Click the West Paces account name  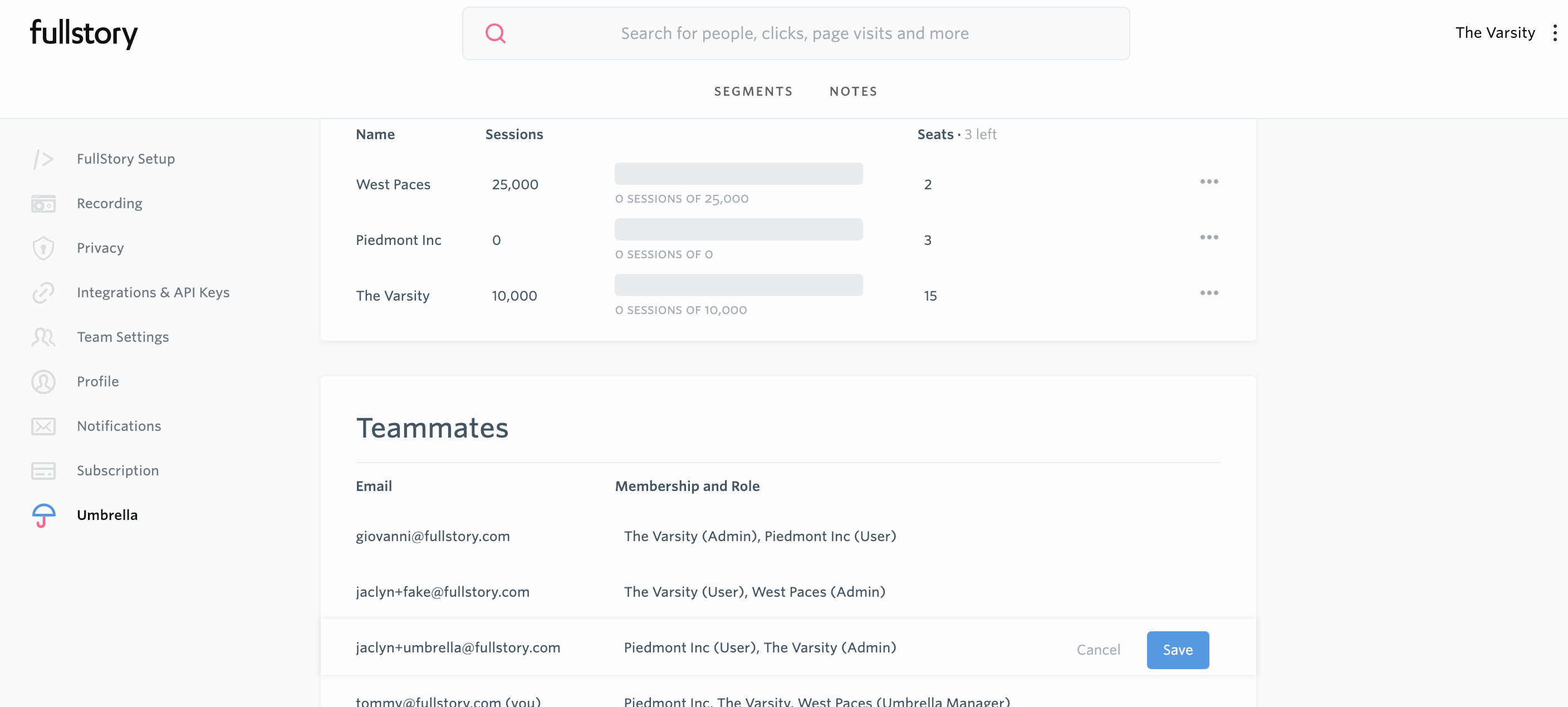point(393,184)
